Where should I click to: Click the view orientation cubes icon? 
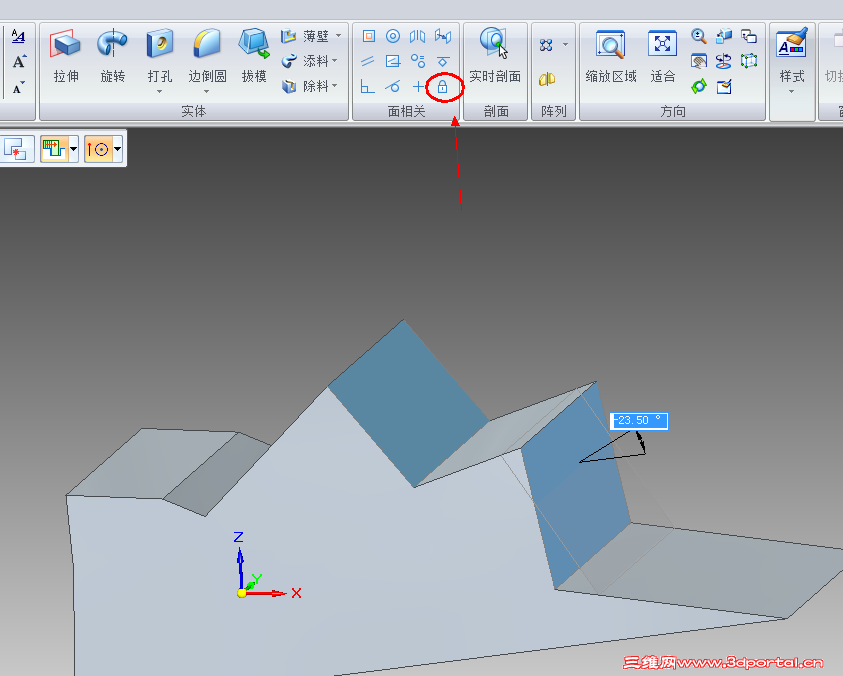724,36
